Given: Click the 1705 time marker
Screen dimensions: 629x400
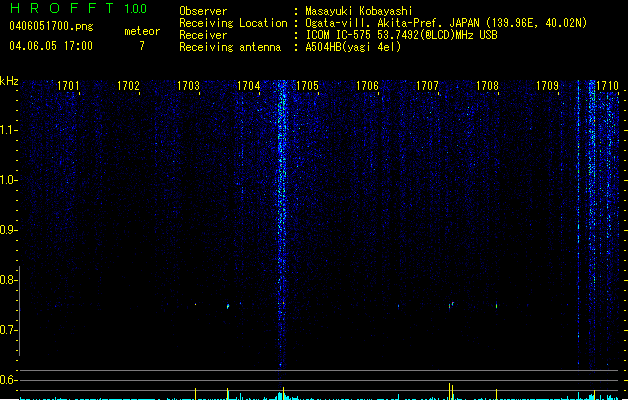Looking at the screenshot, I should coord(307,86).
